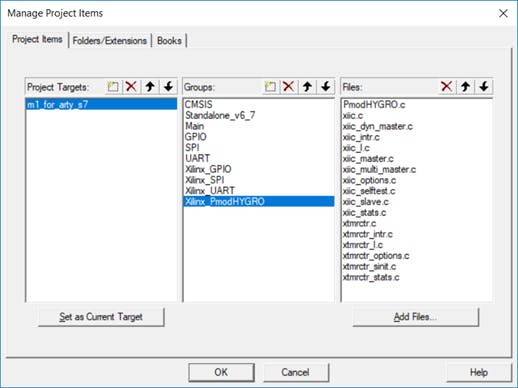This screenshot has height=388, width=518.
Task: Select file xiic_stats.c
Action: point(417,212)
